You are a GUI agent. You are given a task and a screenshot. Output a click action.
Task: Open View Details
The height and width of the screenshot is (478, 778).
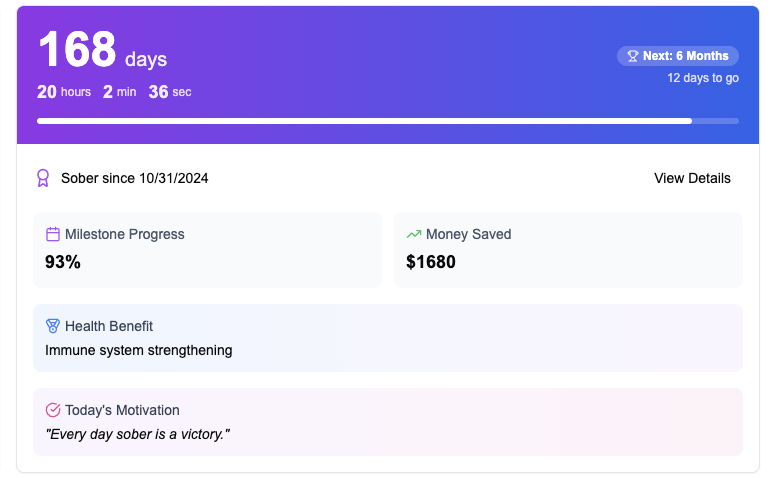click(x=692, y=178)
